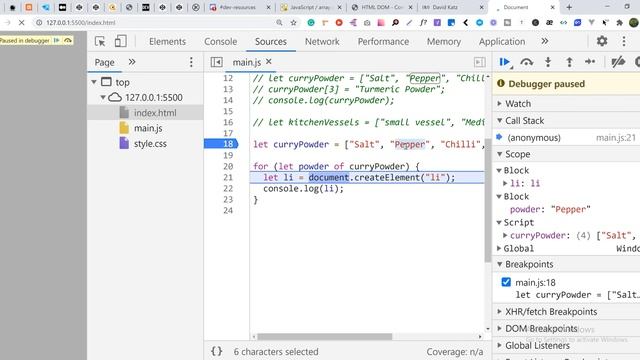Collapse the top frame tree node
Viewport: 640px width, 360px height.
point(94,82)
